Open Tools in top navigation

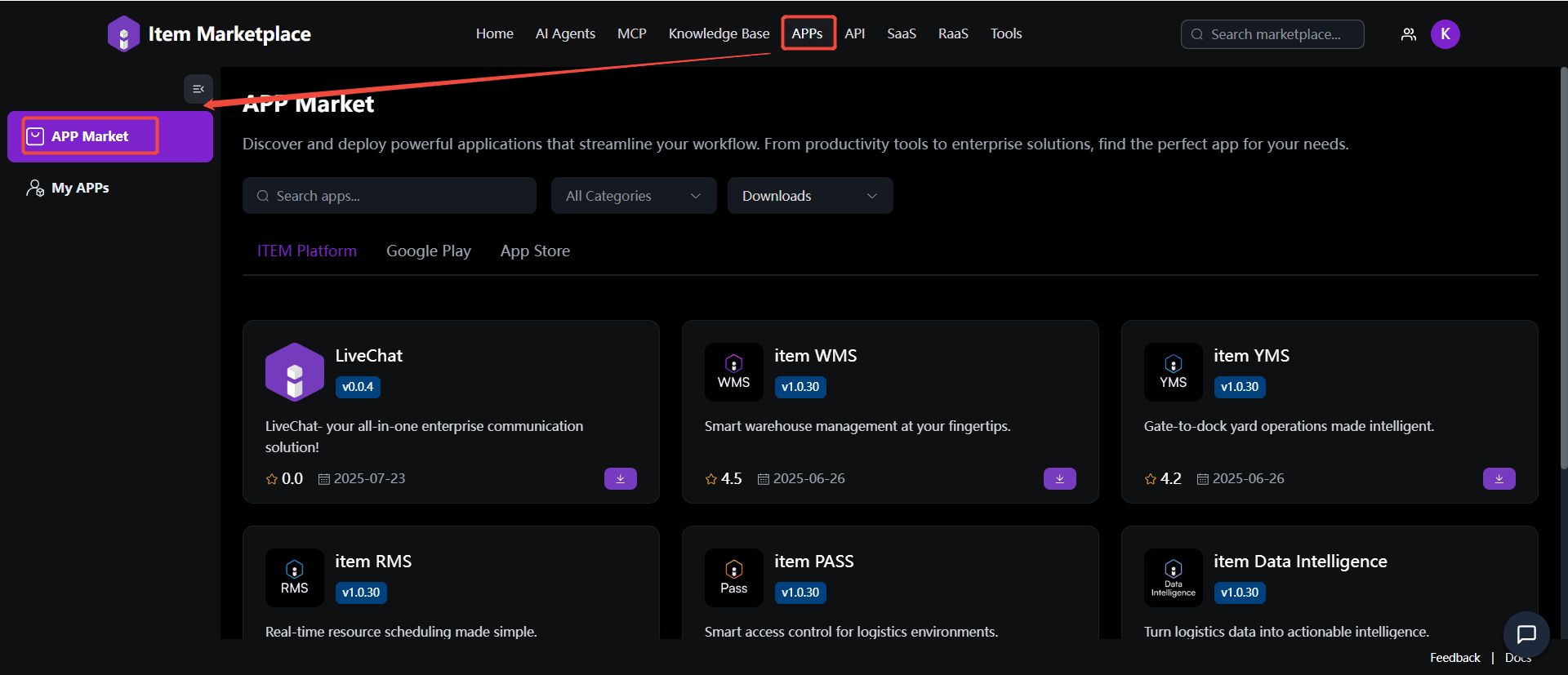click(1006, 33)
